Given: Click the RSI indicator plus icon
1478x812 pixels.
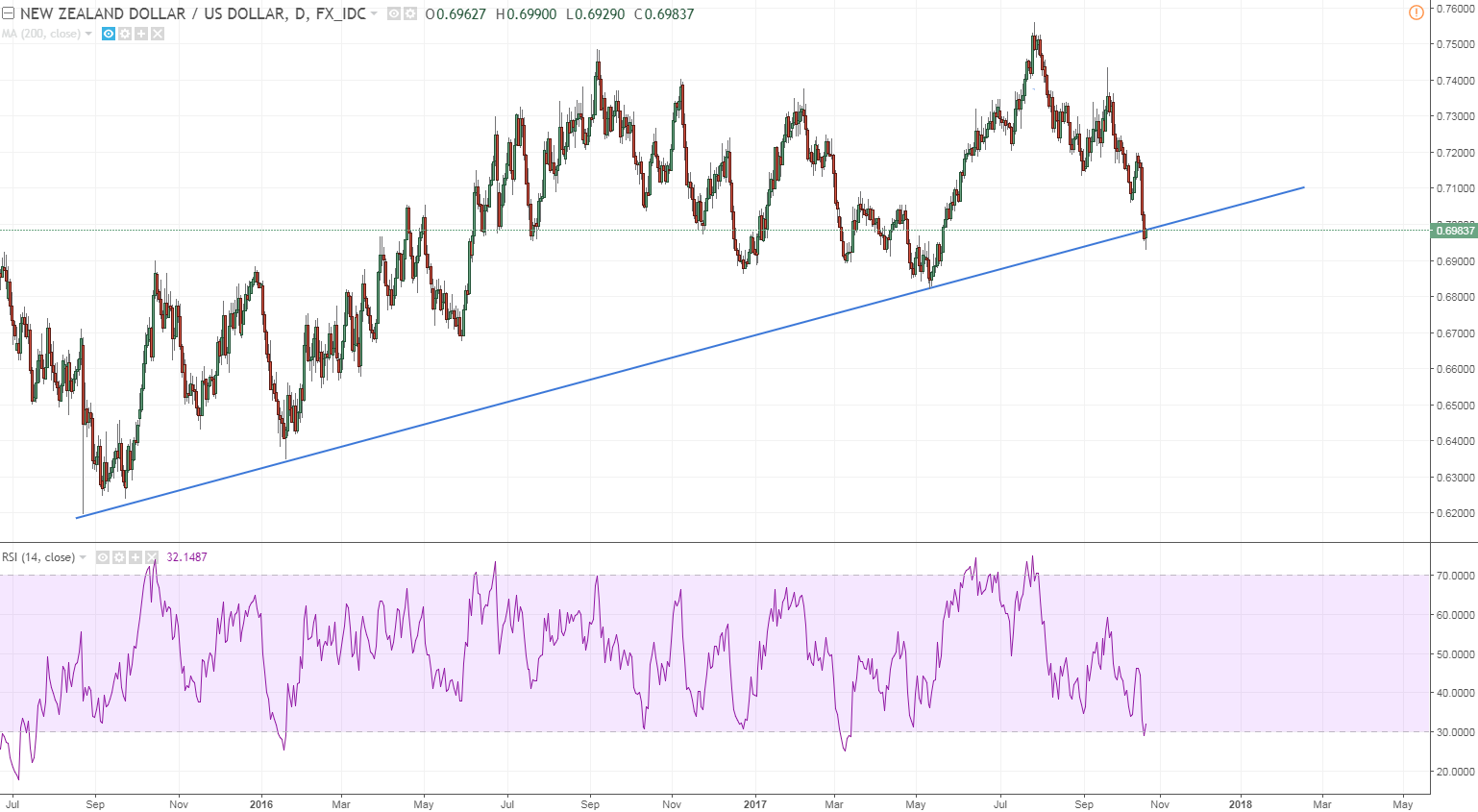Looking at the screenshot, I should tap(135, 557).
